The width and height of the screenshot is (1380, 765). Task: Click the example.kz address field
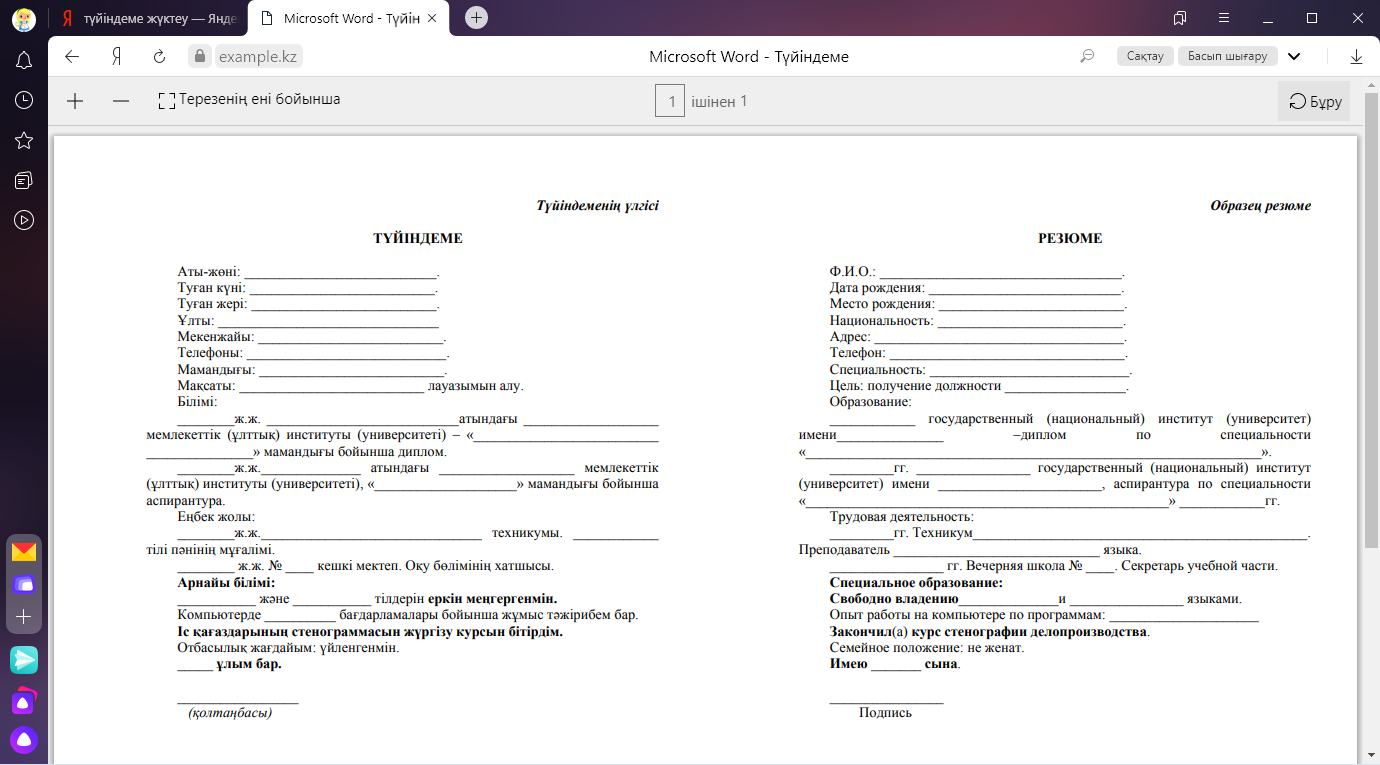click(259, 56)
